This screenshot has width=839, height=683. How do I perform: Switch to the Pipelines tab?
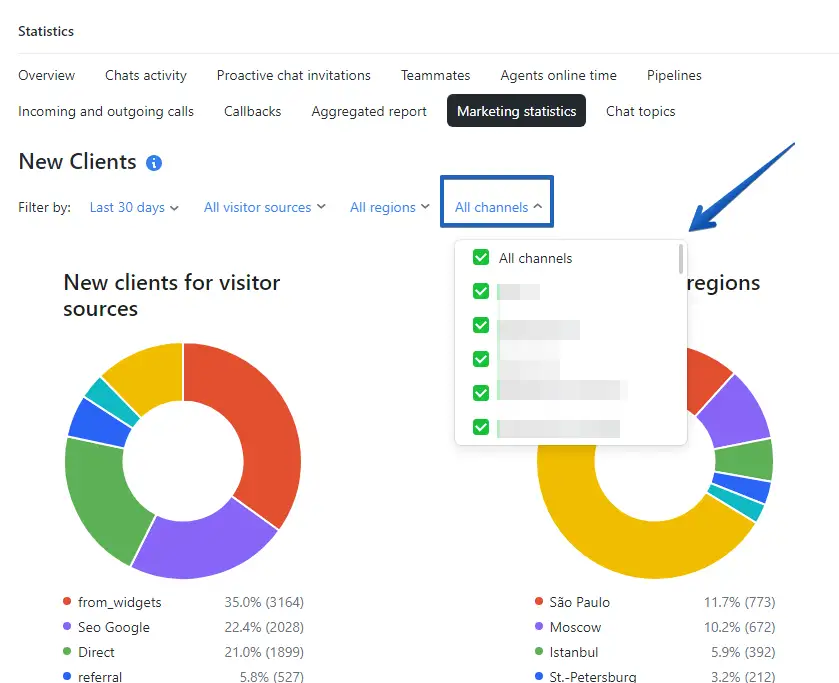674,75
